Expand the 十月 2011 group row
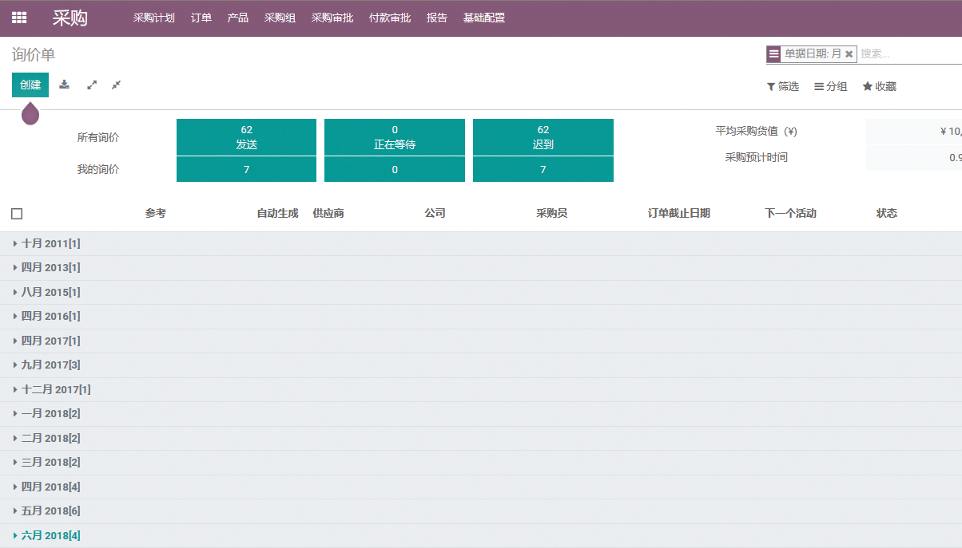 [x=50, y=244]
